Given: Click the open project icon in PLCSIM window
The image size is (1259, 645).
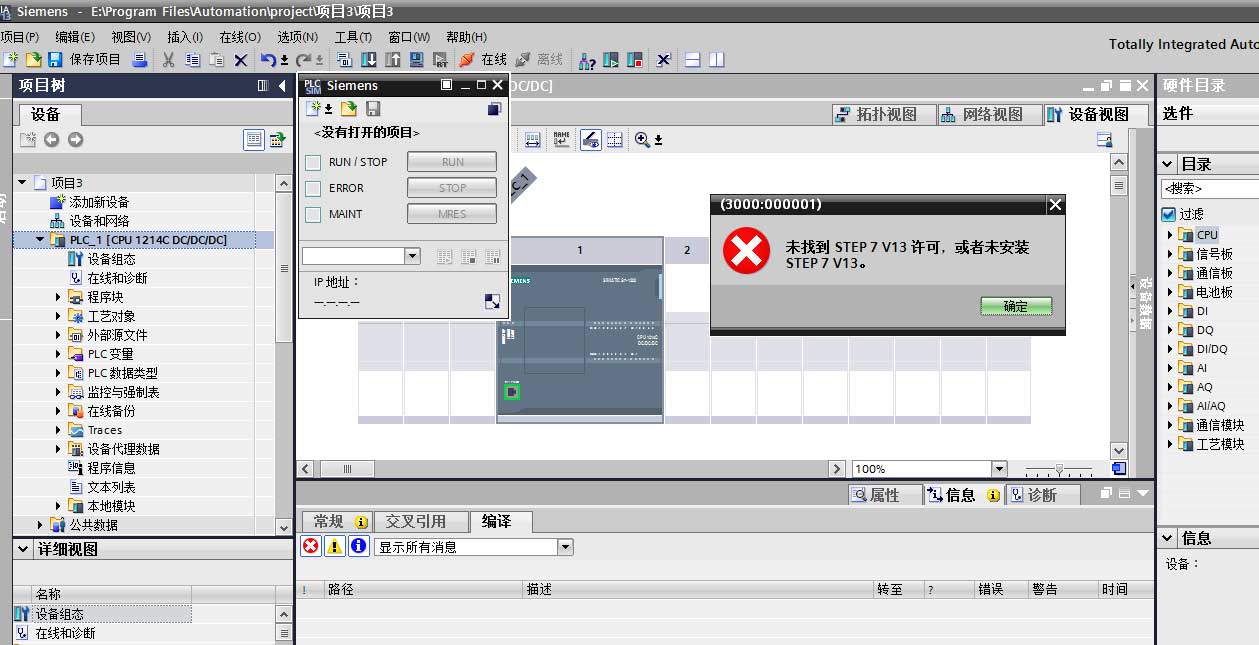Looking at the screenshot, I should [x=348, y=109].
